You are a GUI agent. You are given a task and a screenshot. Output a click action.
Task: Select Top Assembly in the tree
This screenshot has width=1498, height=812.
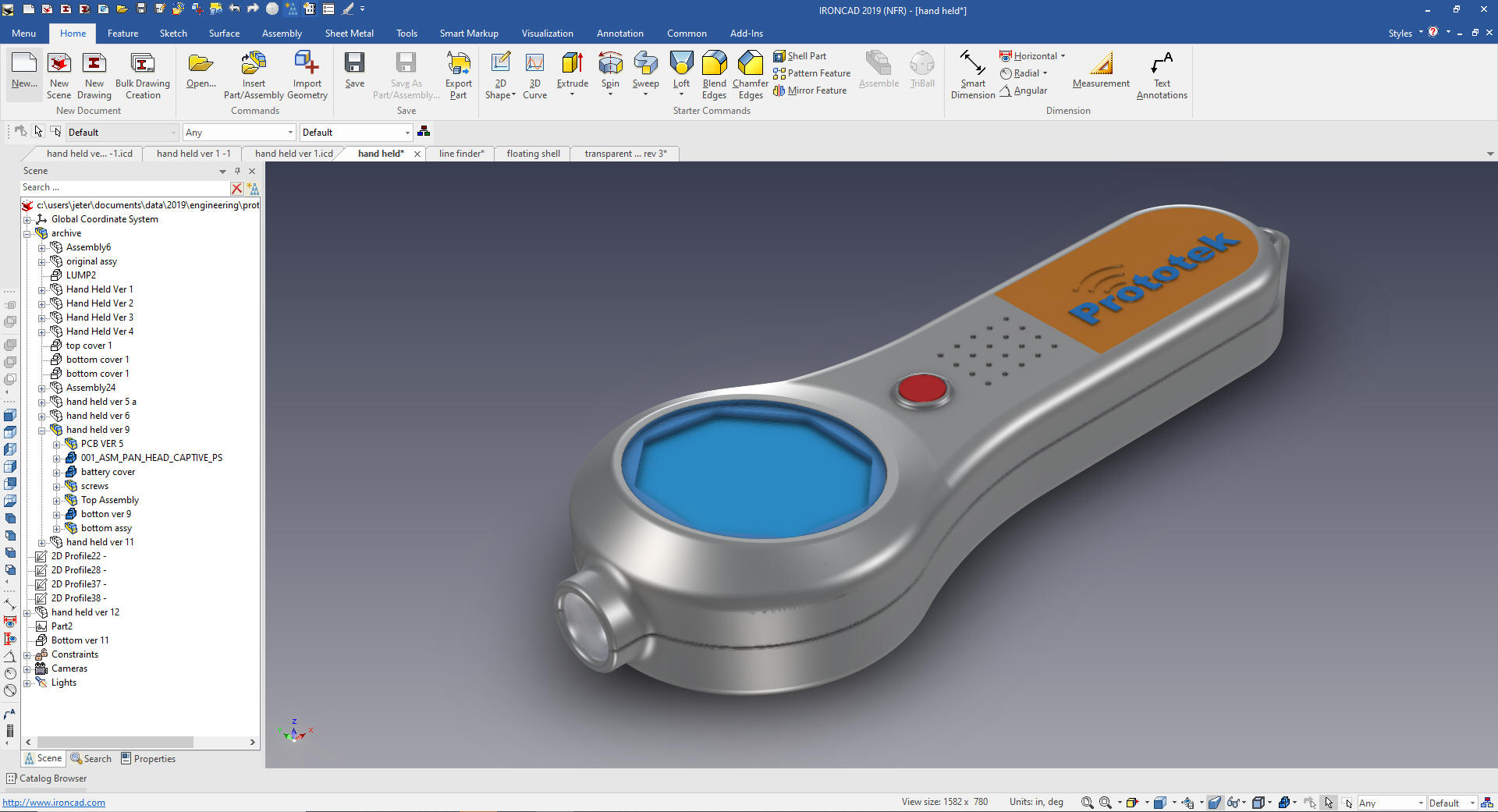point(109,500)
